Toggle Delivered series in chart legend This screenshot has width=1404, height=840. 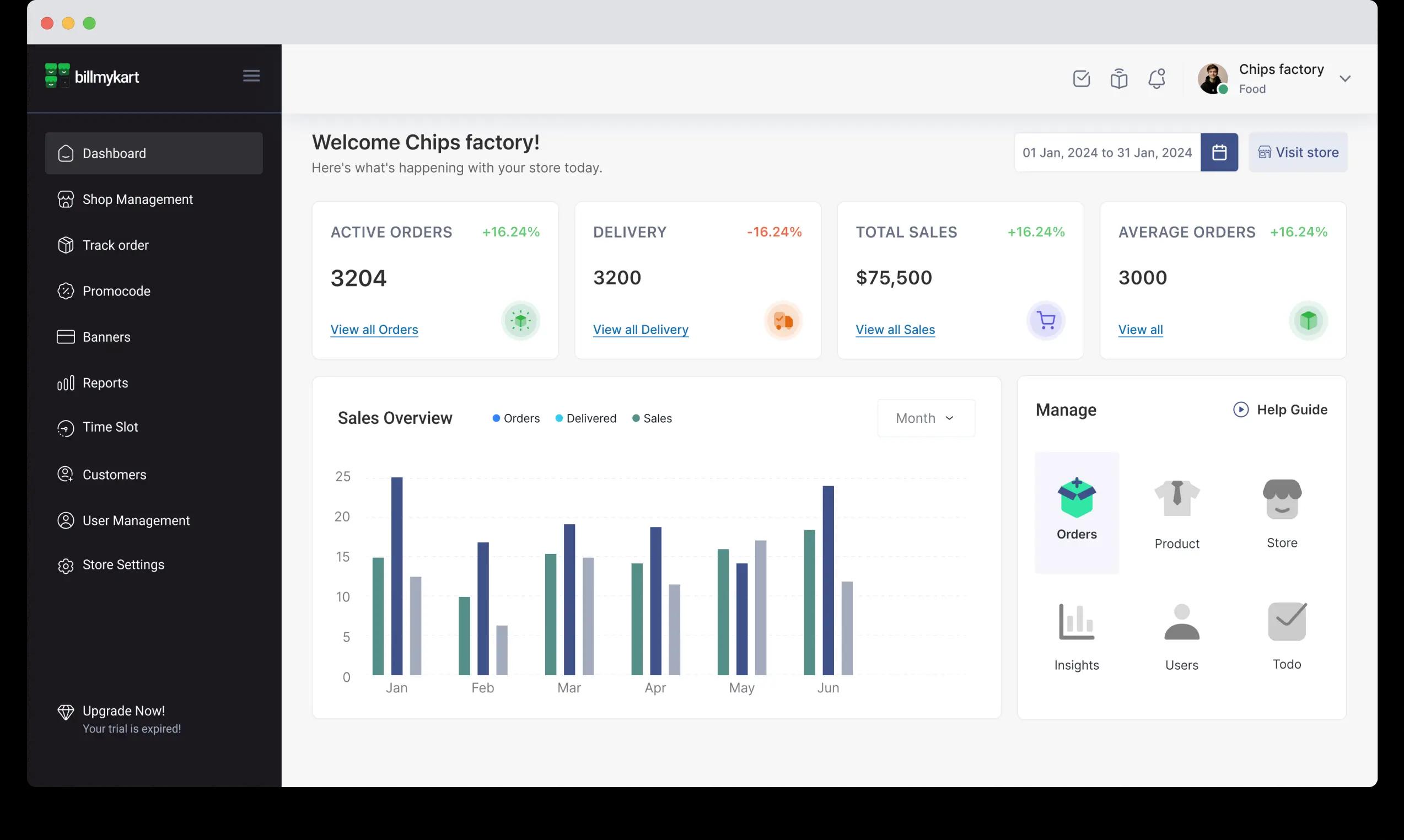point(585,418)
